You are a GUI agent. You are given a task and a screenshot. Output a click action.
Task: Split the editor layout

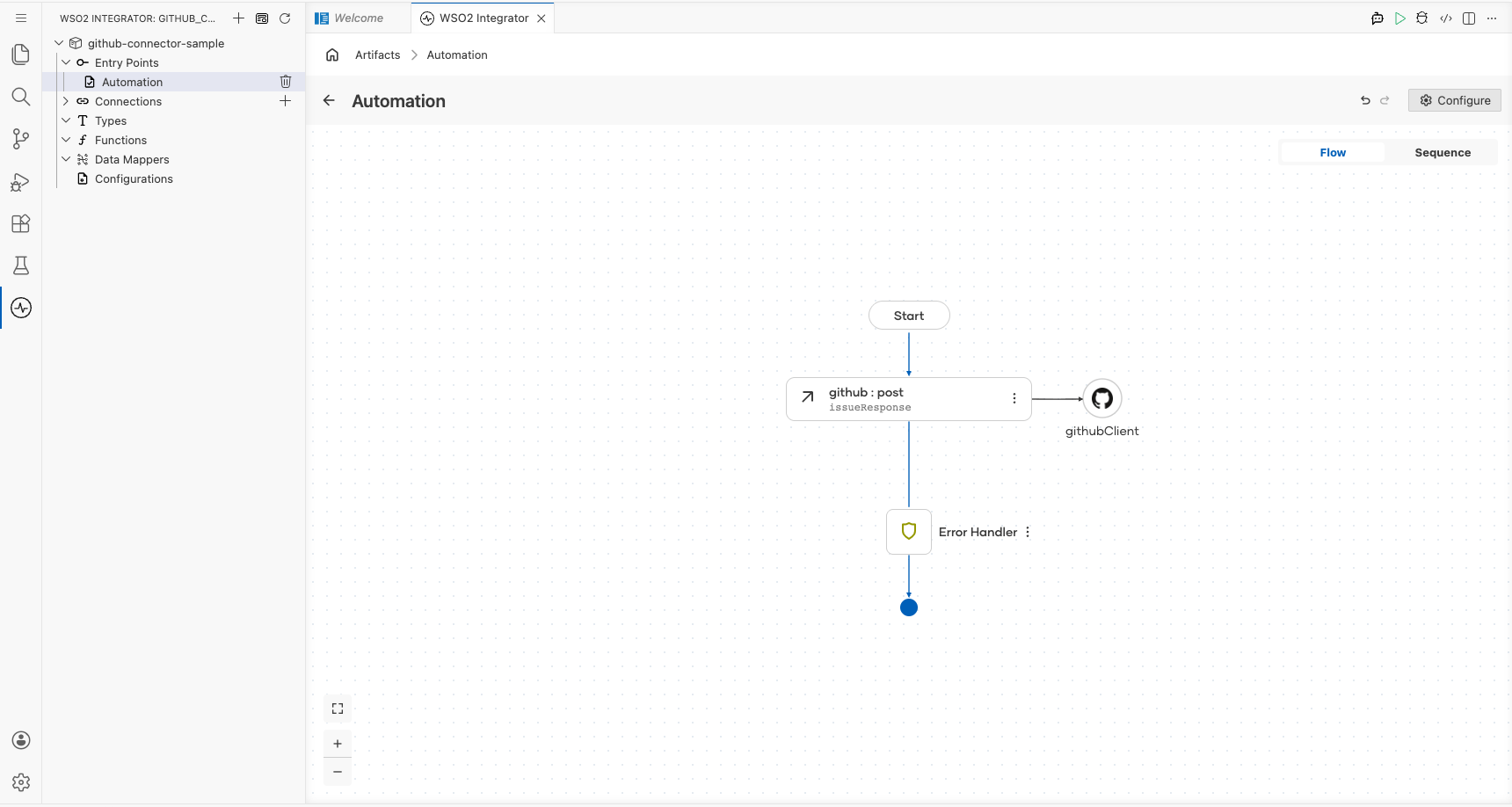pyautogui.click(x=1469, y=18)
